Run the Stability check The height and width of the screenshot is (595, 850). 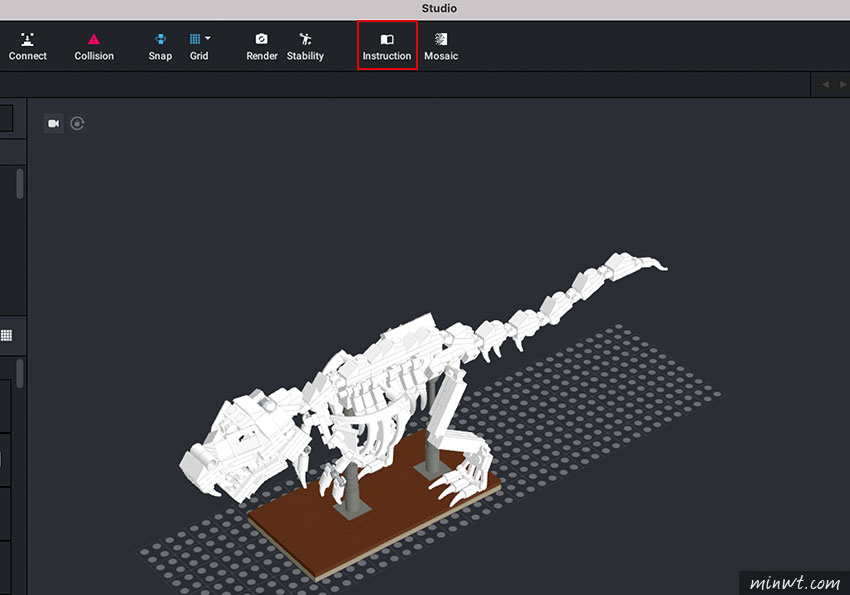click(x=305, y=47)
